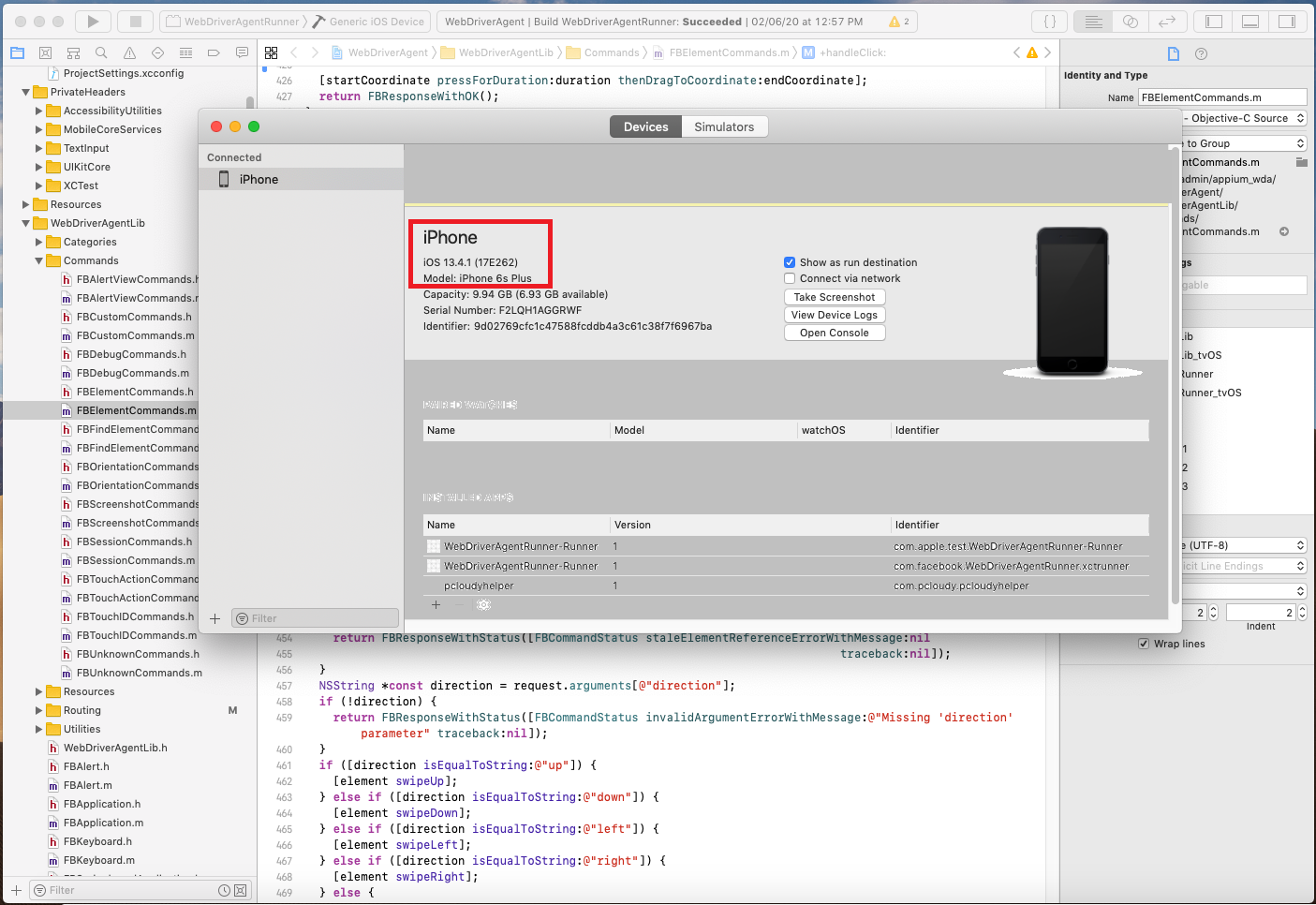
Task: Toggle the left navigator panel icon
Action: (x=1214, y=22)
